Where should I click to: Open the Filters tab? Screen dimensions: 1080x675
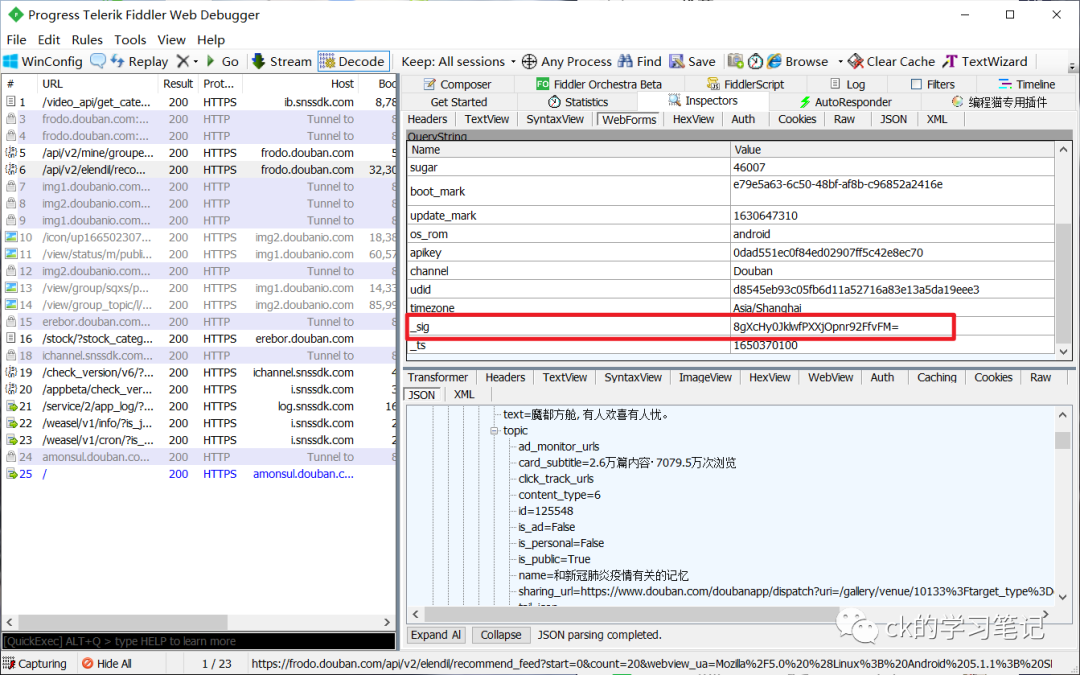(933, 84)
